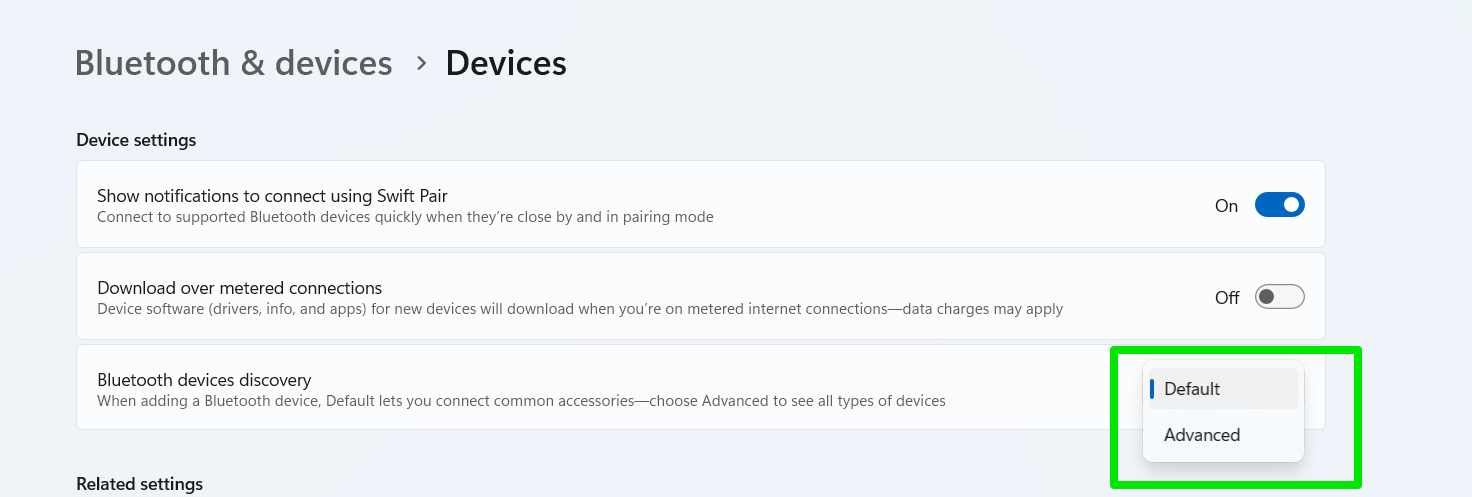Click empty padding inside the discovery dropdown popup
This screenshot has height=497, width=1472.
coord(1224,458)
